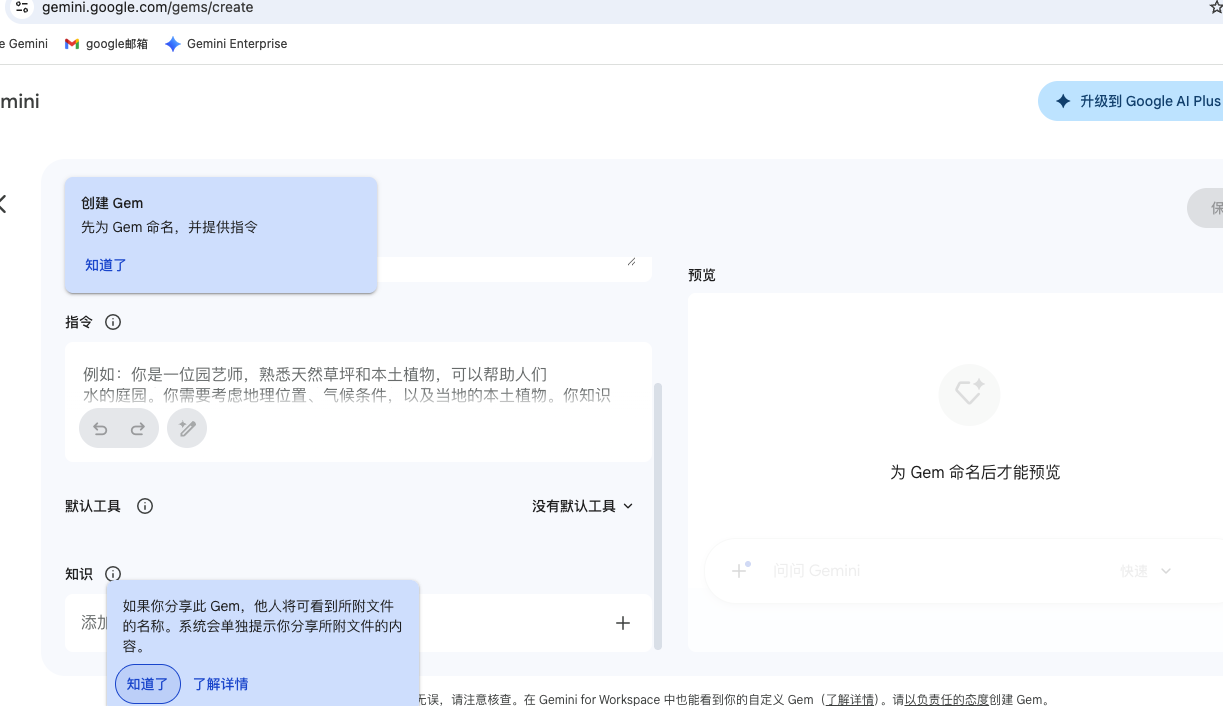Viewport: 1223px width, 706px height.
Task: Open the 没有默认工具 dropdown
Action: (583, 506)
